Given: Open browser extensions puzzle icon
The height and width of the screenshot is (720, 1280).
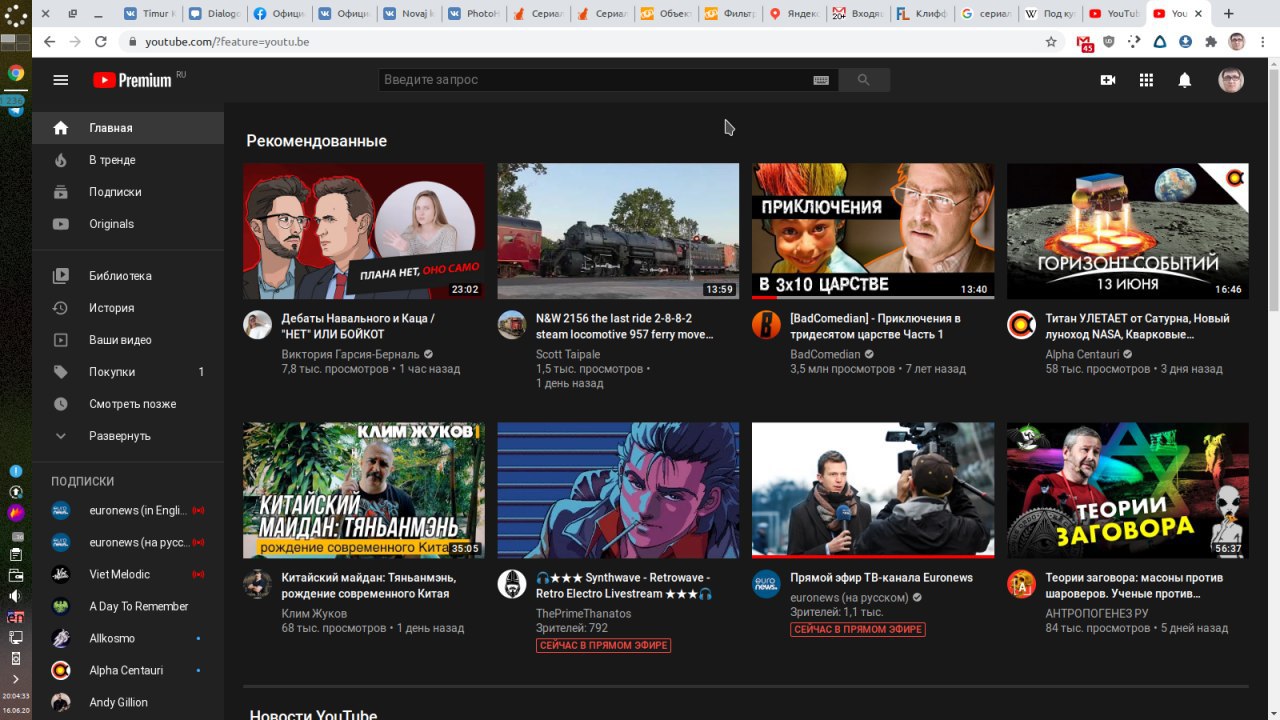Looking at the screenshot, I should pos(1211,42).
